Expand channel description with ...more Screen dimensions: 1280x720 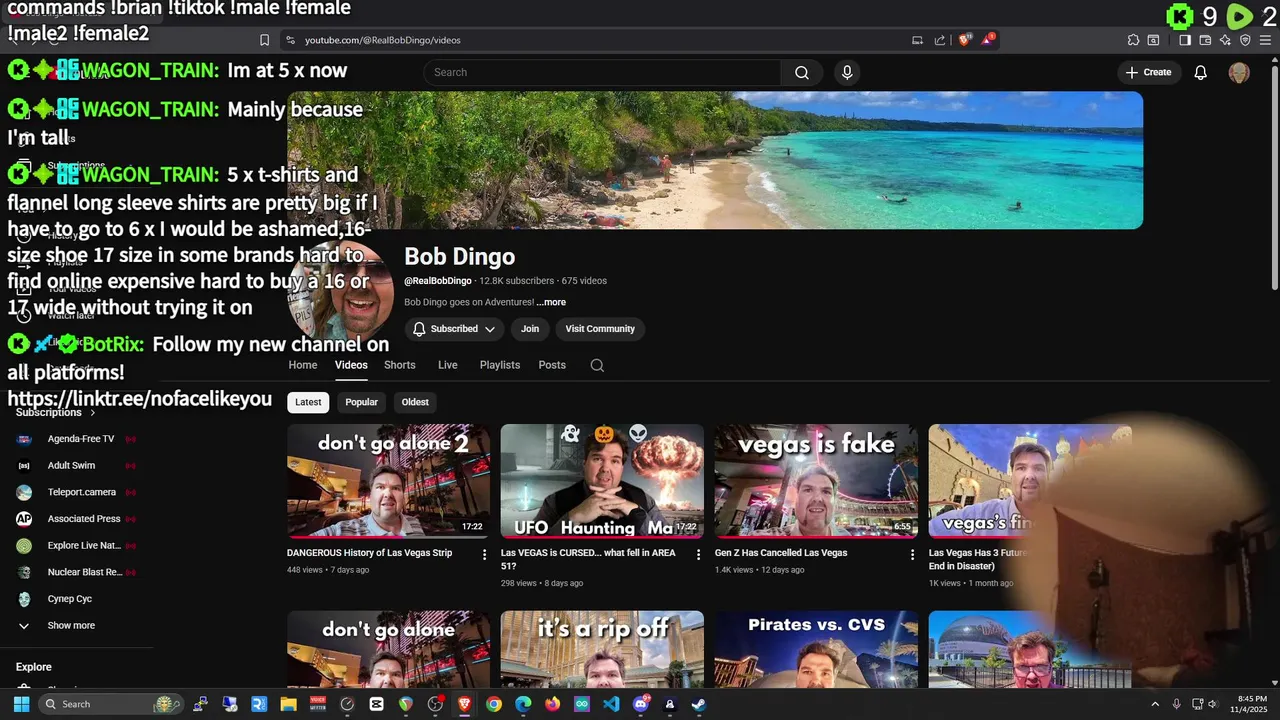(x=551, y=302)
